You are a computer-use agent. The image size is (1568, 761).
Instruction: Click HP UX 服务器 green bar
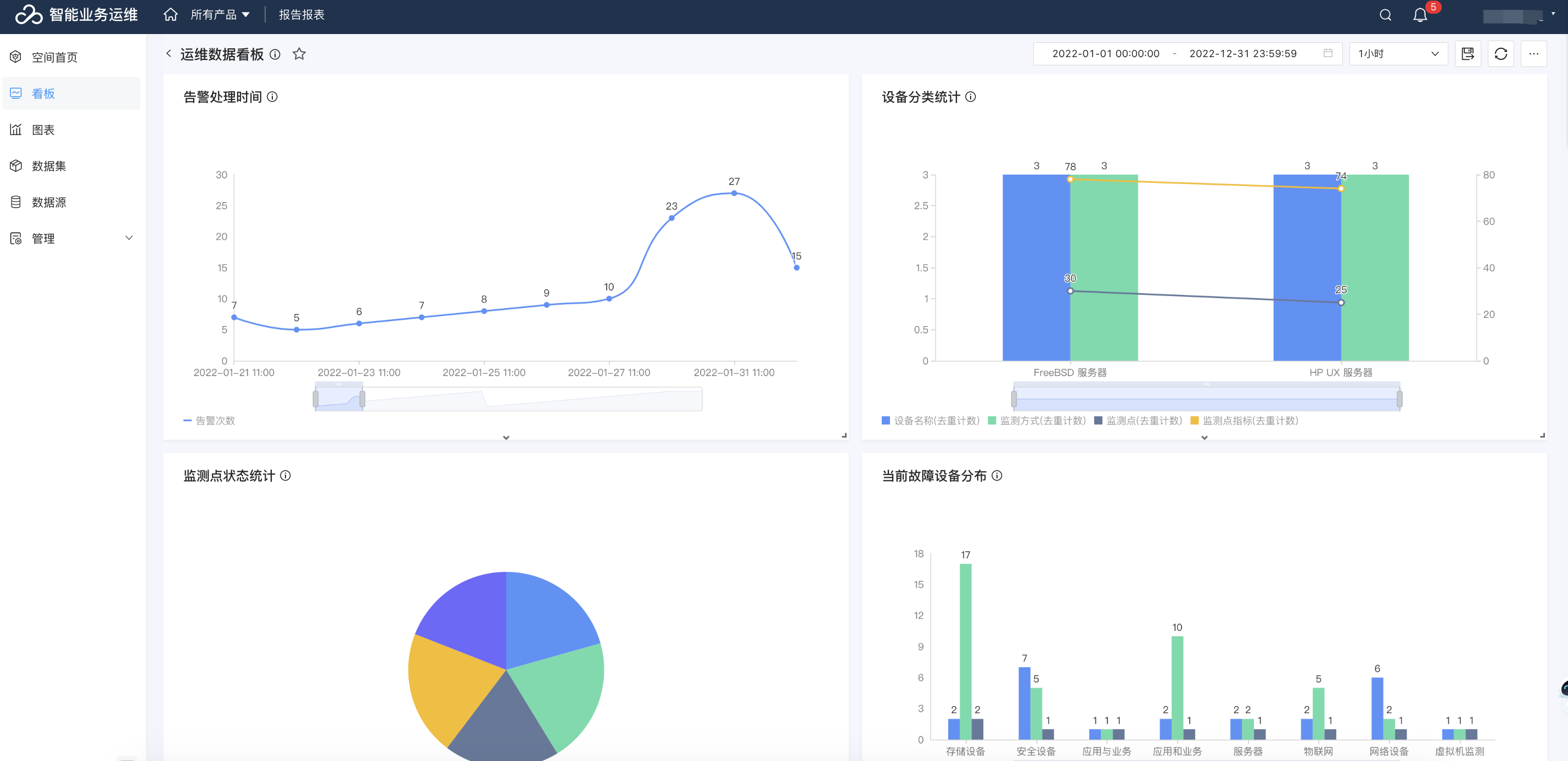tap(1374, 268)
